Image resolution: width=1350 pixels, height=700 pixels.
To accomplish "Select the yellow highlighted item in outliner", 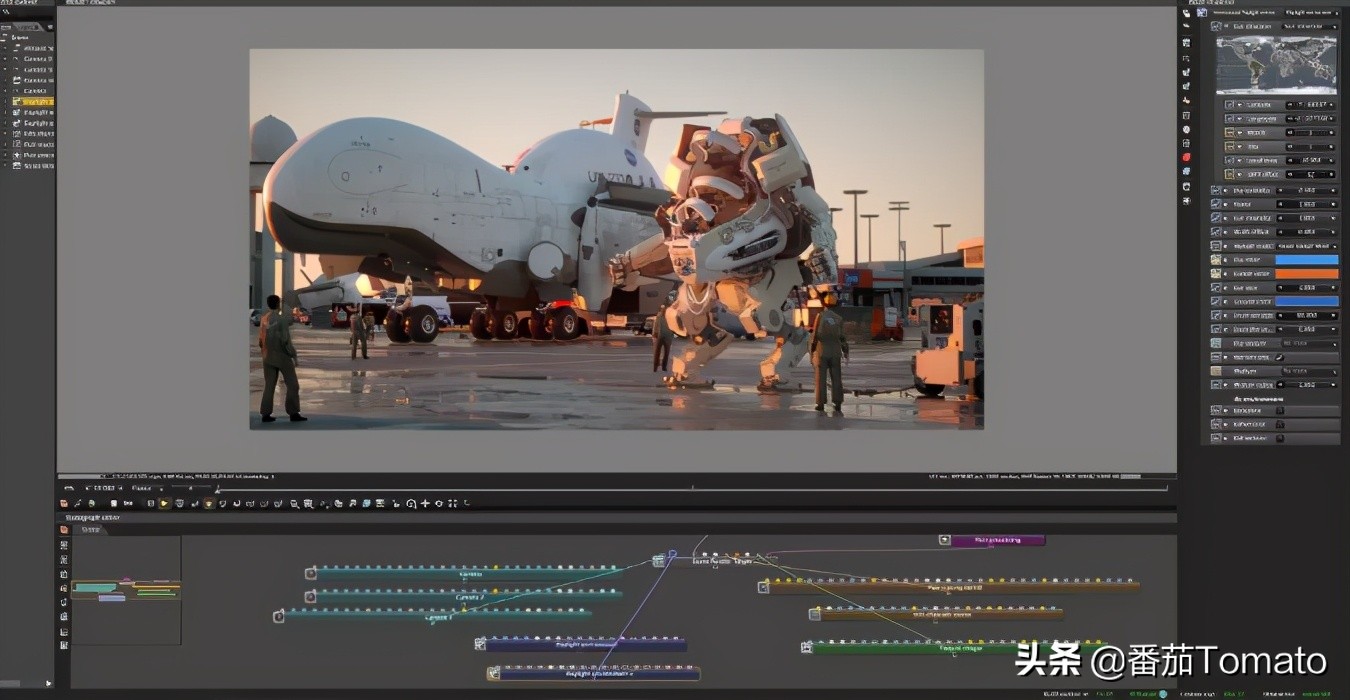I will pos(35,102).
